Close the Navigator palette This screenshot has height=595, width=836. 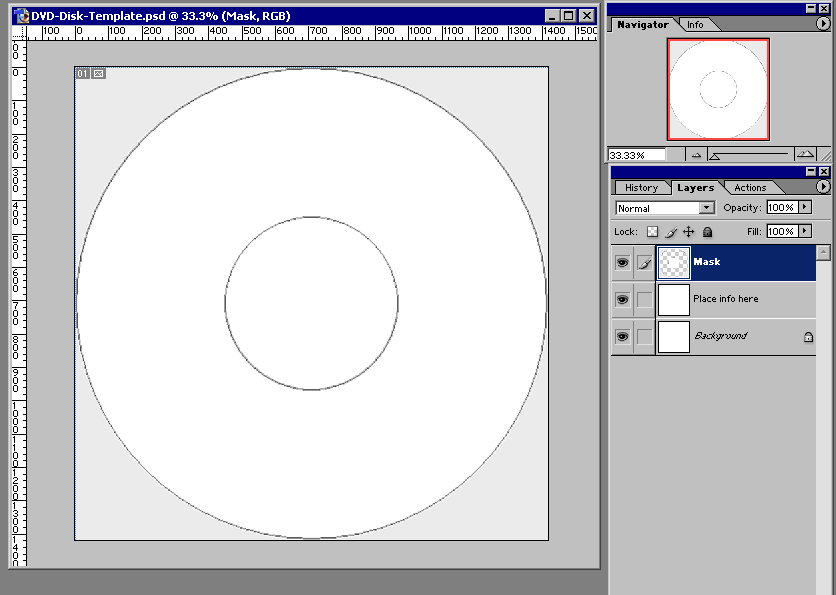pos(824,9)
